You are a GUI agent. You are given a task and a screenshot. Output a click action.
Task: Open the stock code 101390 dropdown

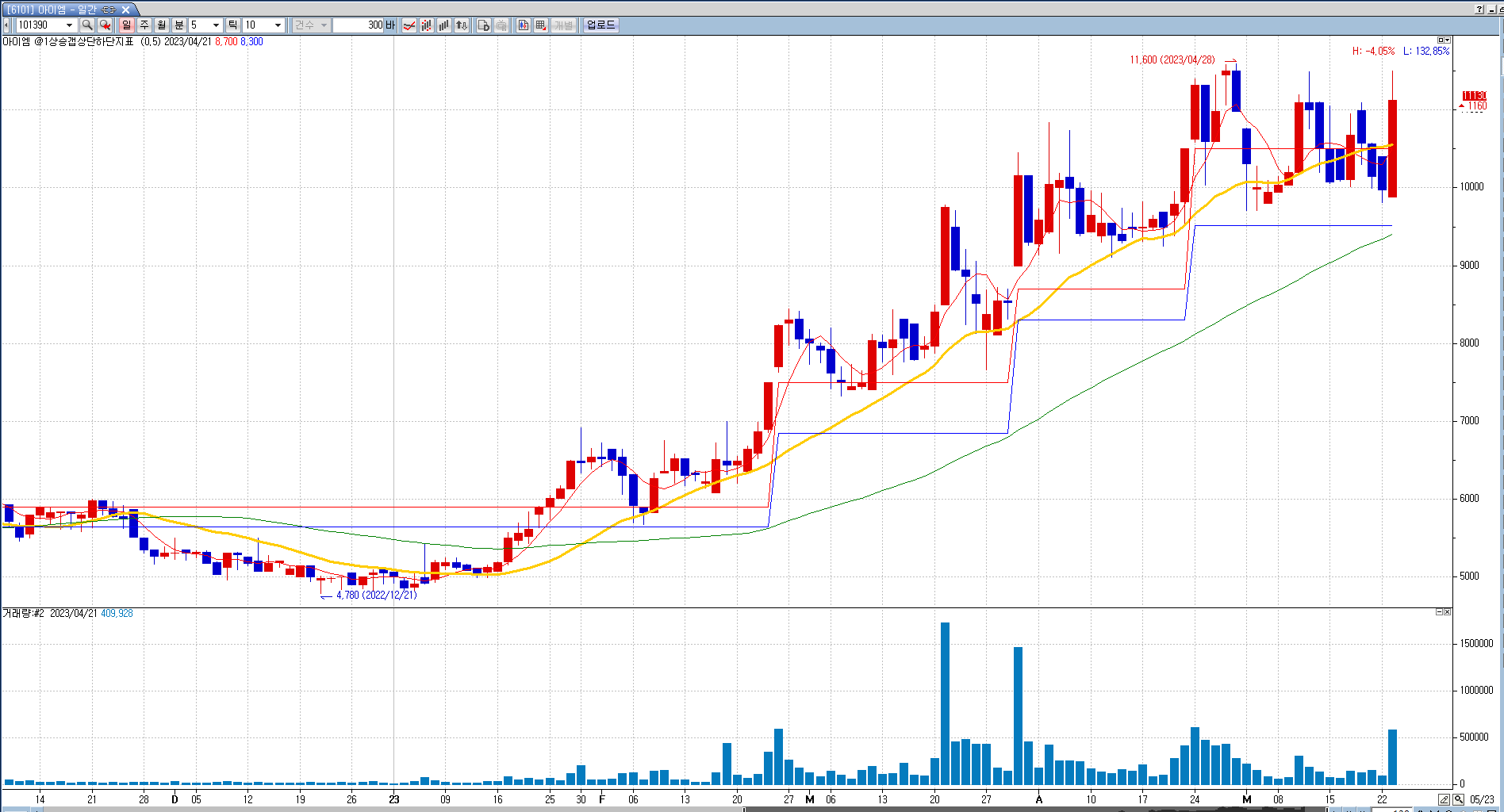point(69,25)
